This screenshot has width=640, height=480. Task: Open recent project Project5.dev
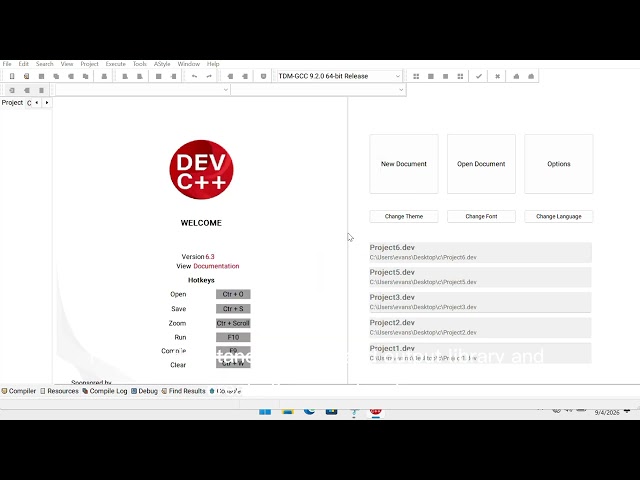pyautogui.click(x=480, y=277)
